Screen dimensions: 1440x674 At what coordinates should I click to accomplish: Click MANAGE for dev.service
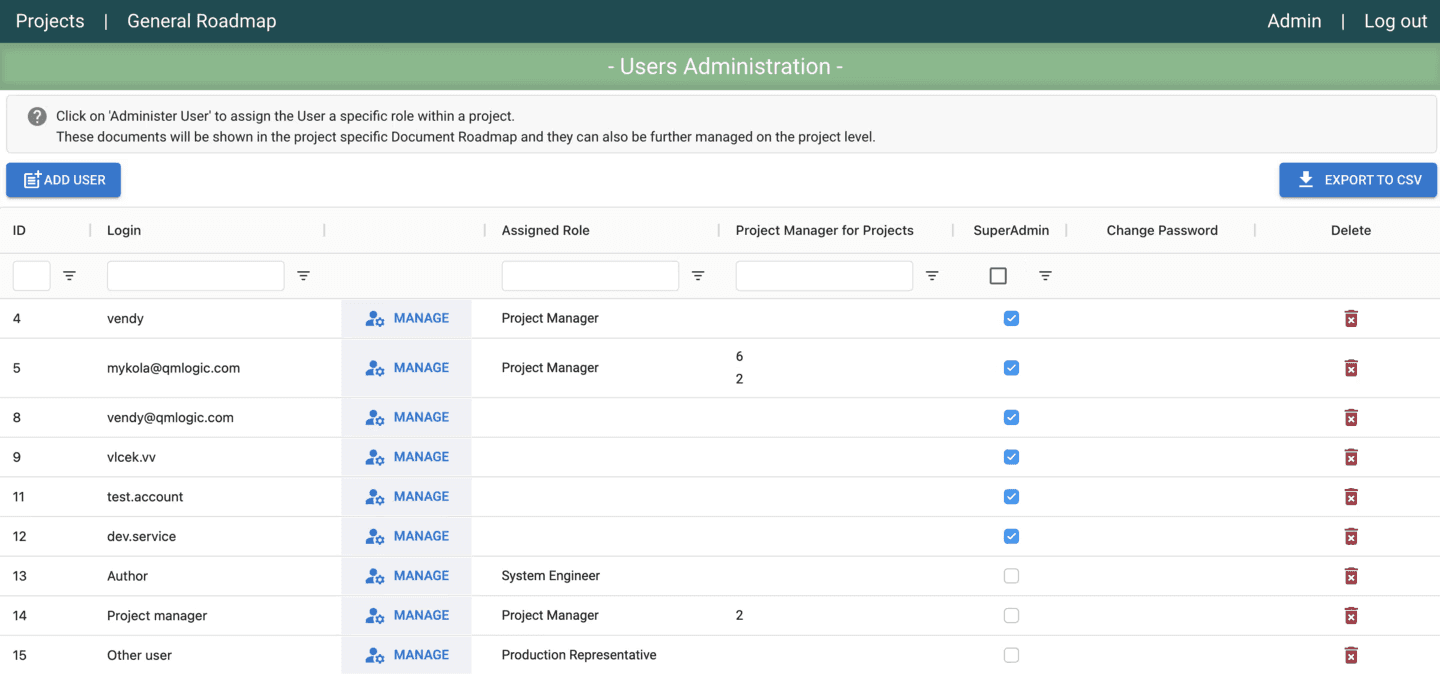click(406, 536)
